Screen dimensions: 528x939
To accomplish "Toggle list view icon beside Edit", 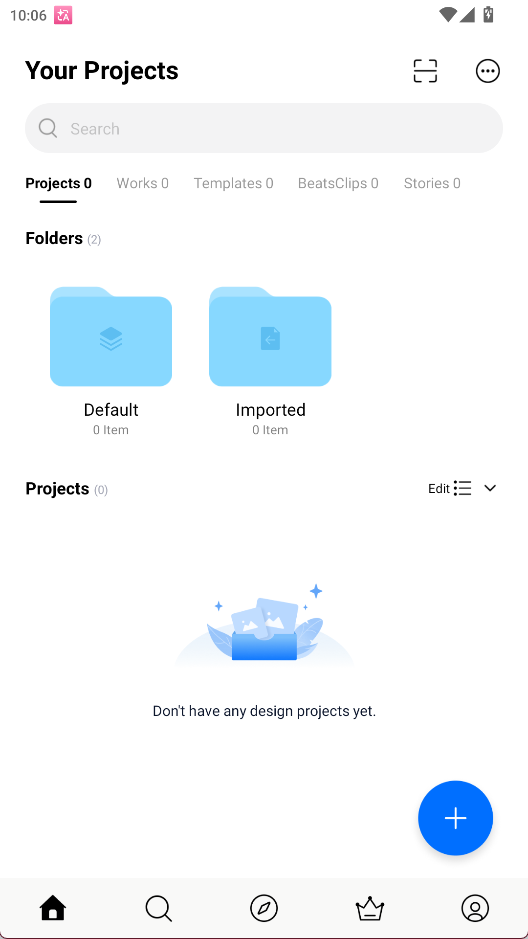I will tap(463, 488).
